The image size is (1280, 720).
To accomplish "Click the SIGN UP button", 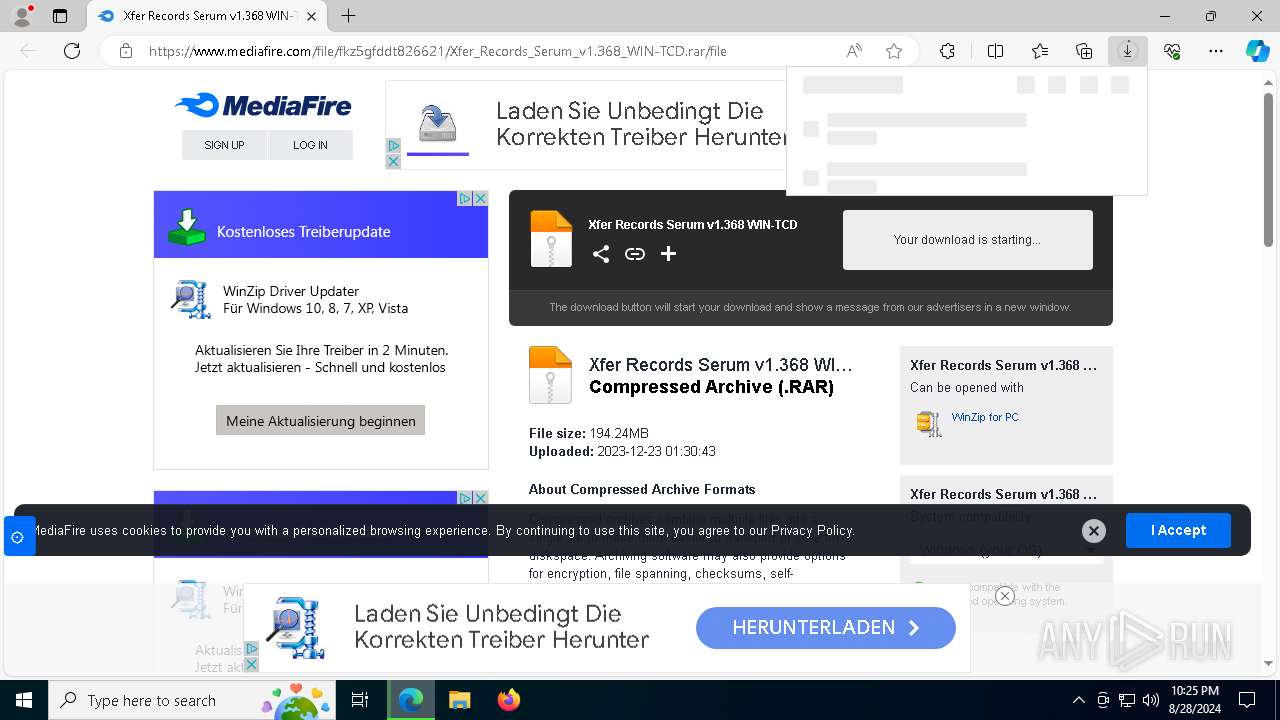I will coord(224,145).
